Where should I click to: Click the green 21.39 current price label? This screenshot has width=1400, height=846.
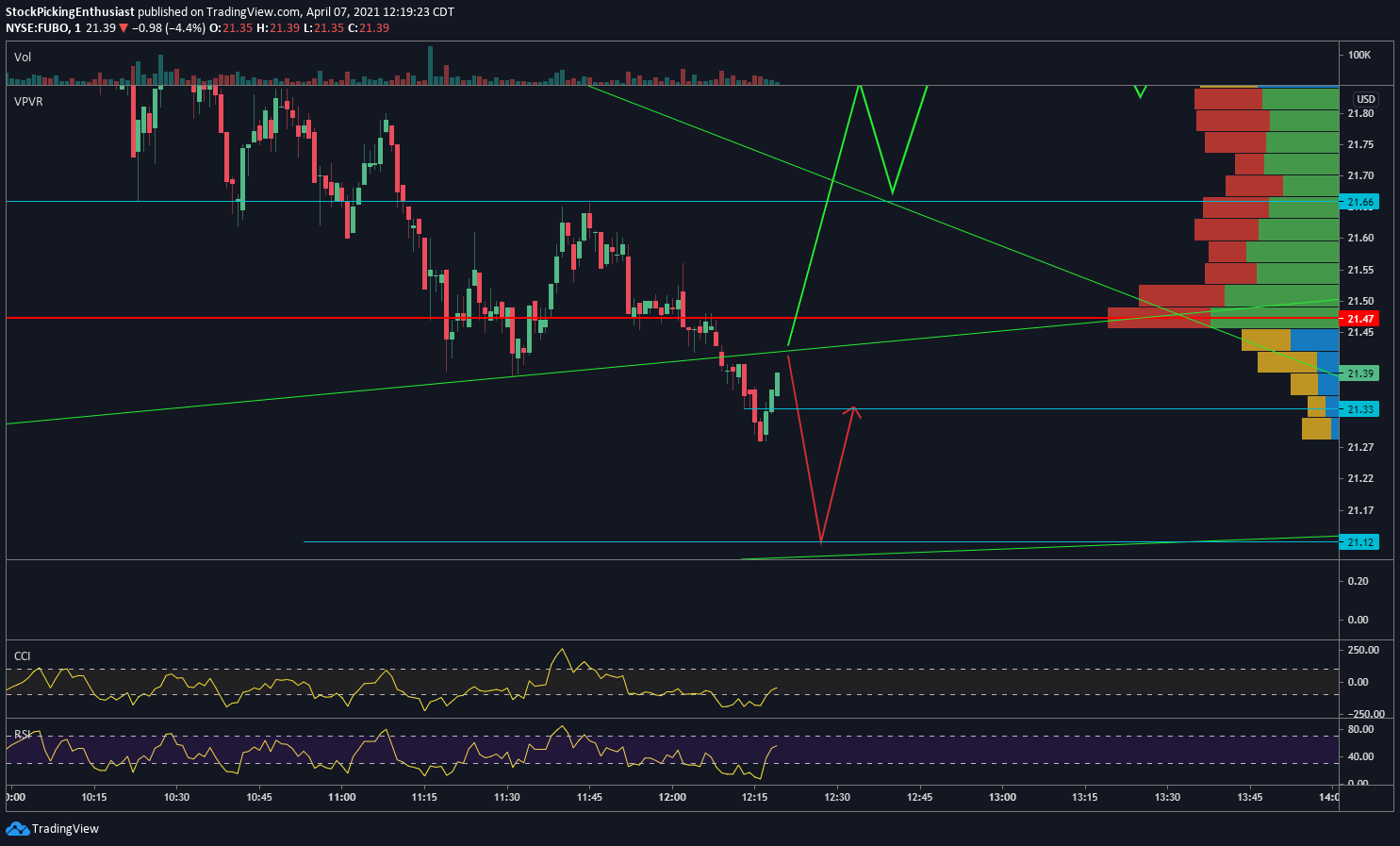tap(1359, 373)
